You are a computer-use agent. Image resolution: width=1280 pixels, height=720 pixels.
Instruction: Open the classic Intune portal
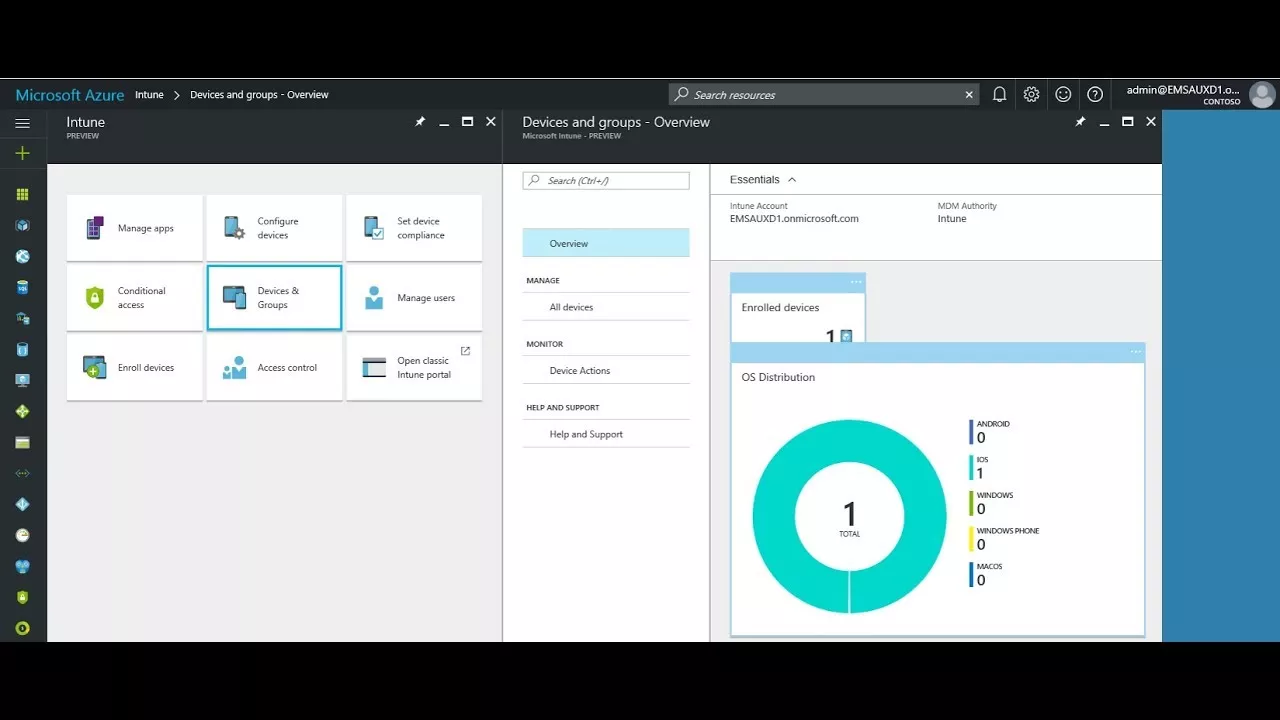point(414,367)
